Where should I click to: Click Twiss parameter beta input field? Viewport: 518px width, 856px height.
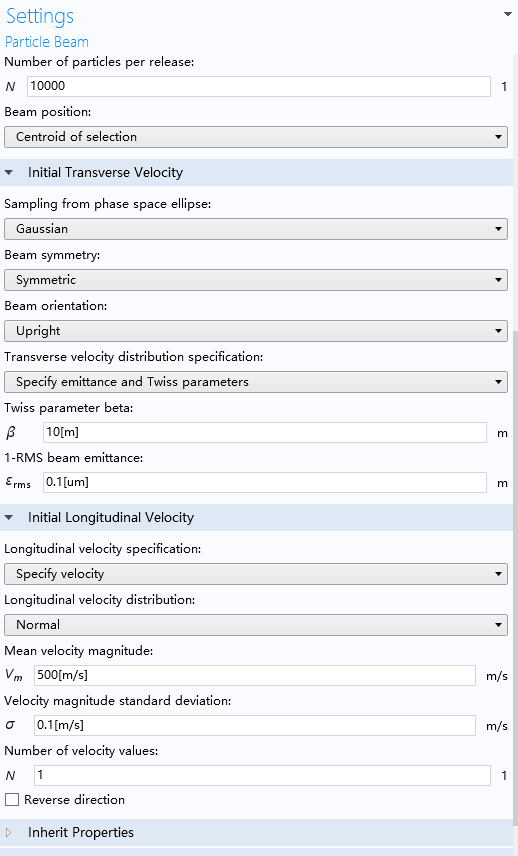point(265,432)
